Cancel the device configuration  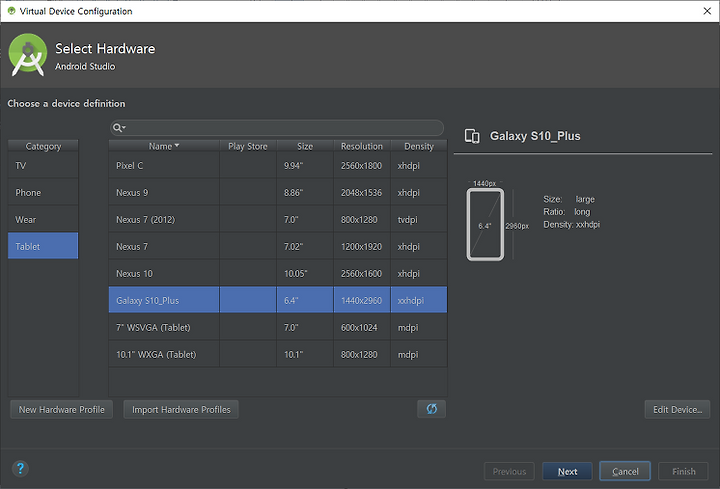pos(625,471)
